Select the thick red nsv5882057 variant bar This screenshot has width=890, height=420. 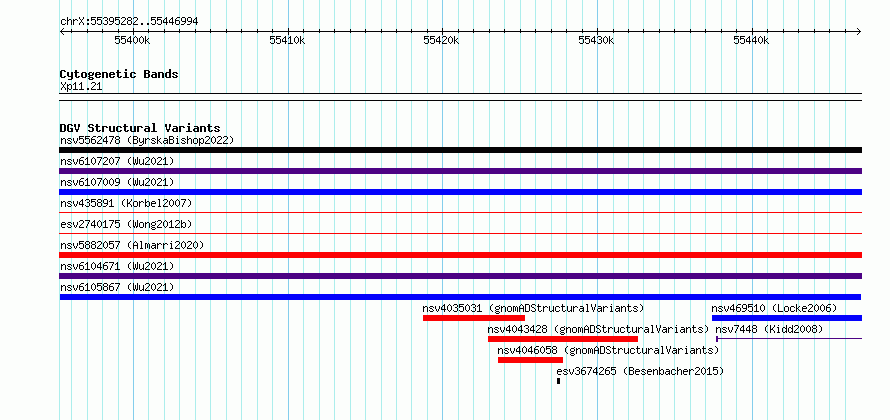(460, 255)
